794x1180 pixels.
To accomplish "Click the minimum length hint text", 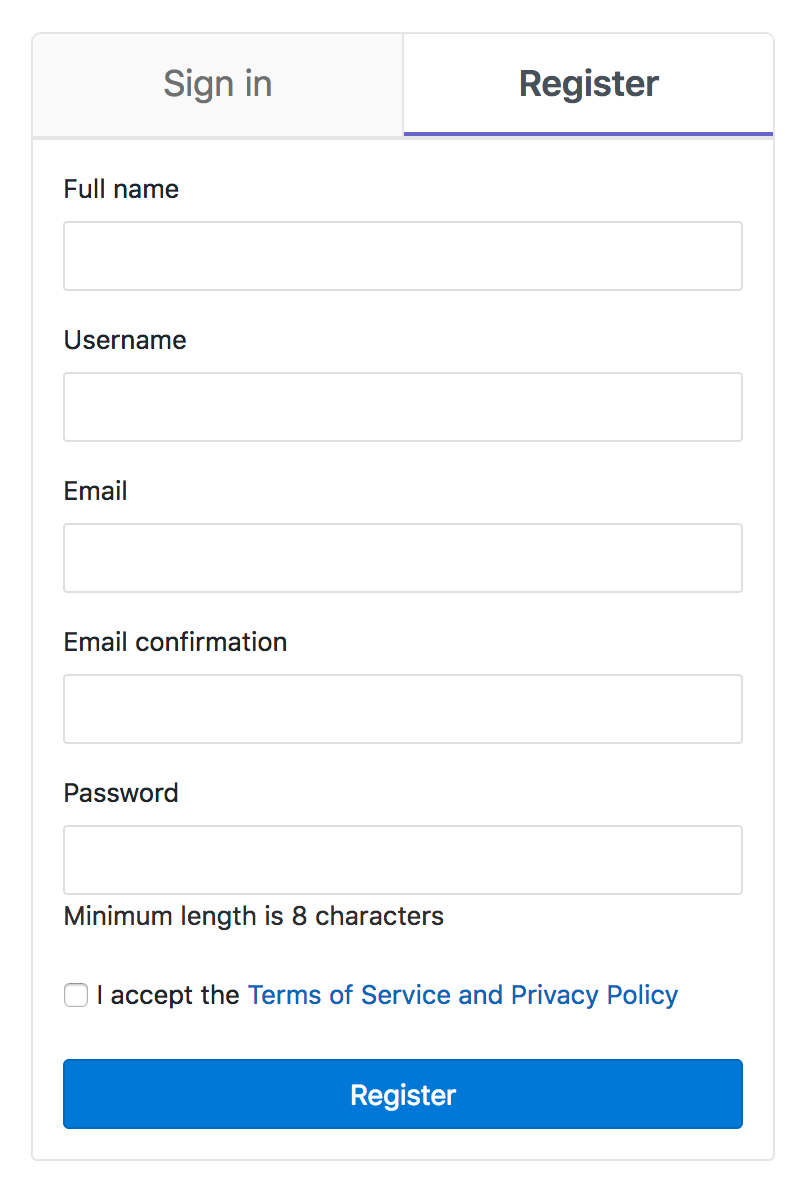I will click(253, 916).
